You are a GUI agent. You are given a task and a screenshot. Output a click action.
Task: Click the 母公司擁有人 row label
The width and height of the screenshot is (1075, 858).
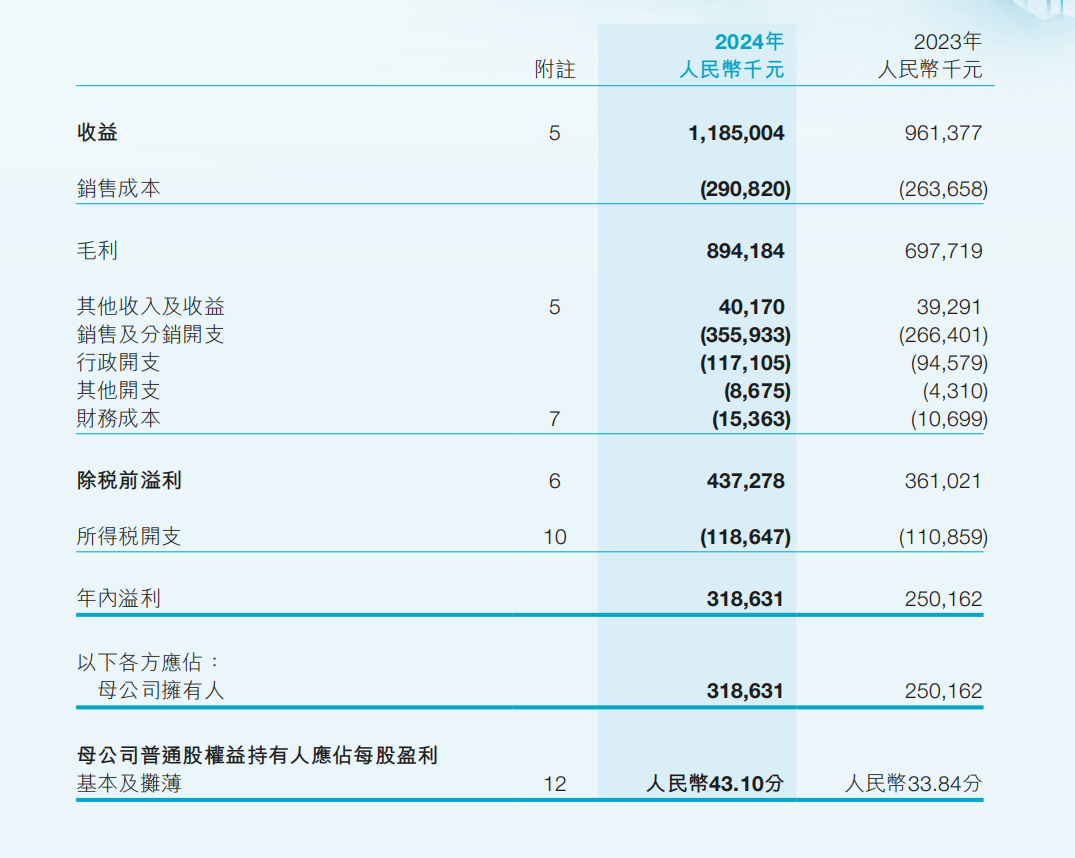click(161, 691)
